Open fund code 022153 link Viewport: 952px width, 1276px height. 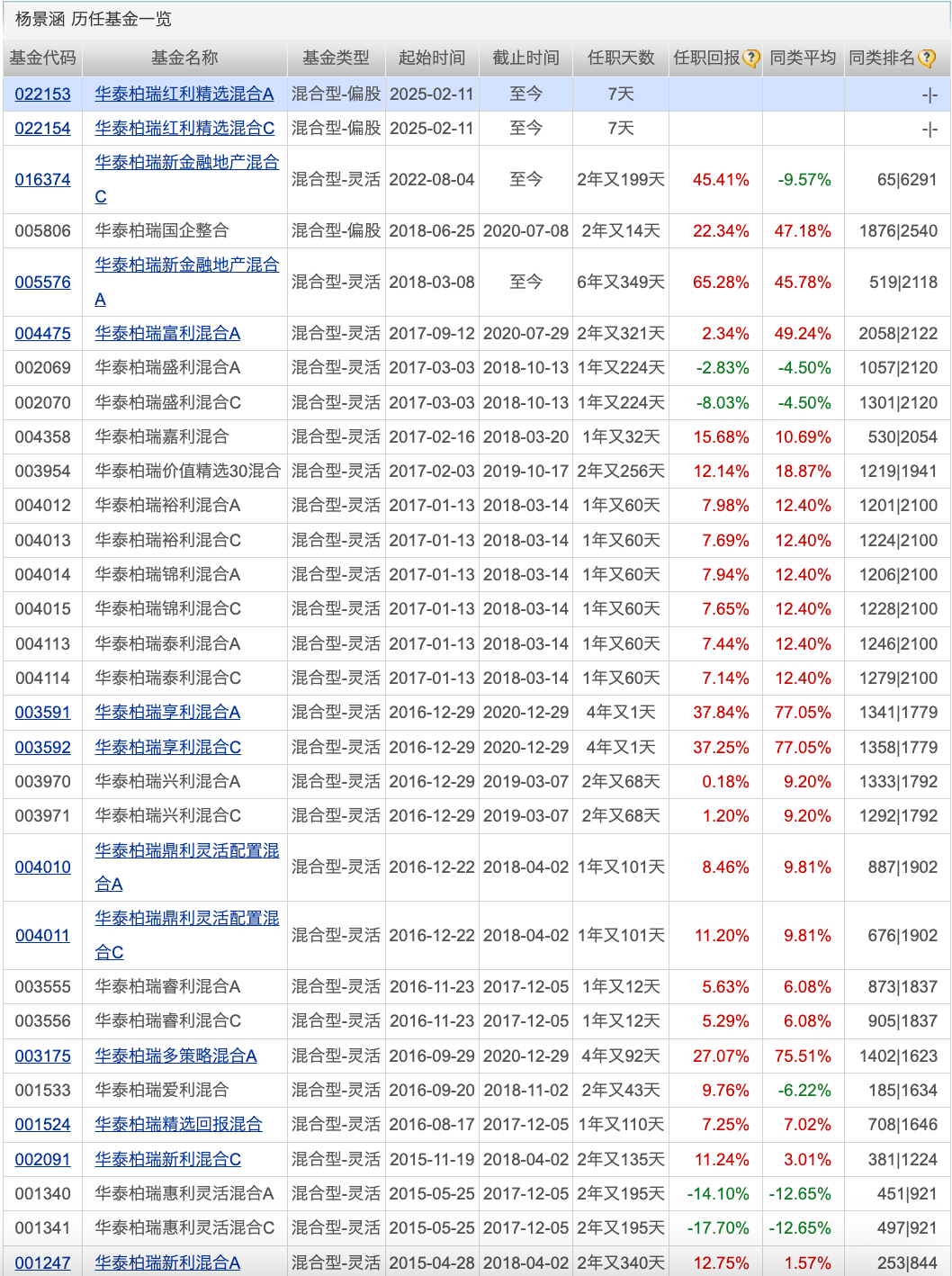point(42,94)
